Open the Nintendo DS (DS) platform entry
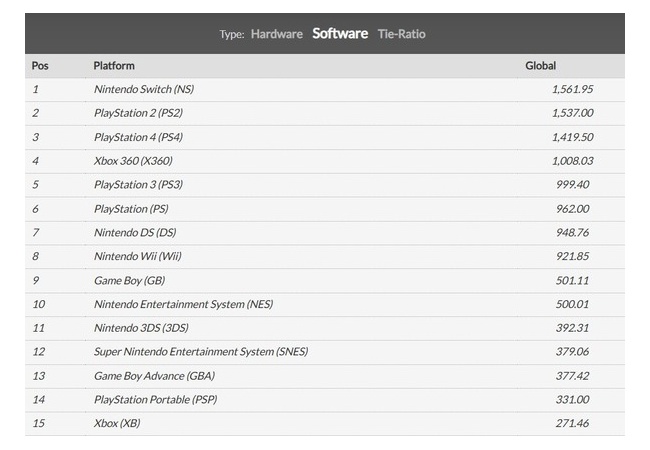Screen dimensions: 650x450 (135, 232)
